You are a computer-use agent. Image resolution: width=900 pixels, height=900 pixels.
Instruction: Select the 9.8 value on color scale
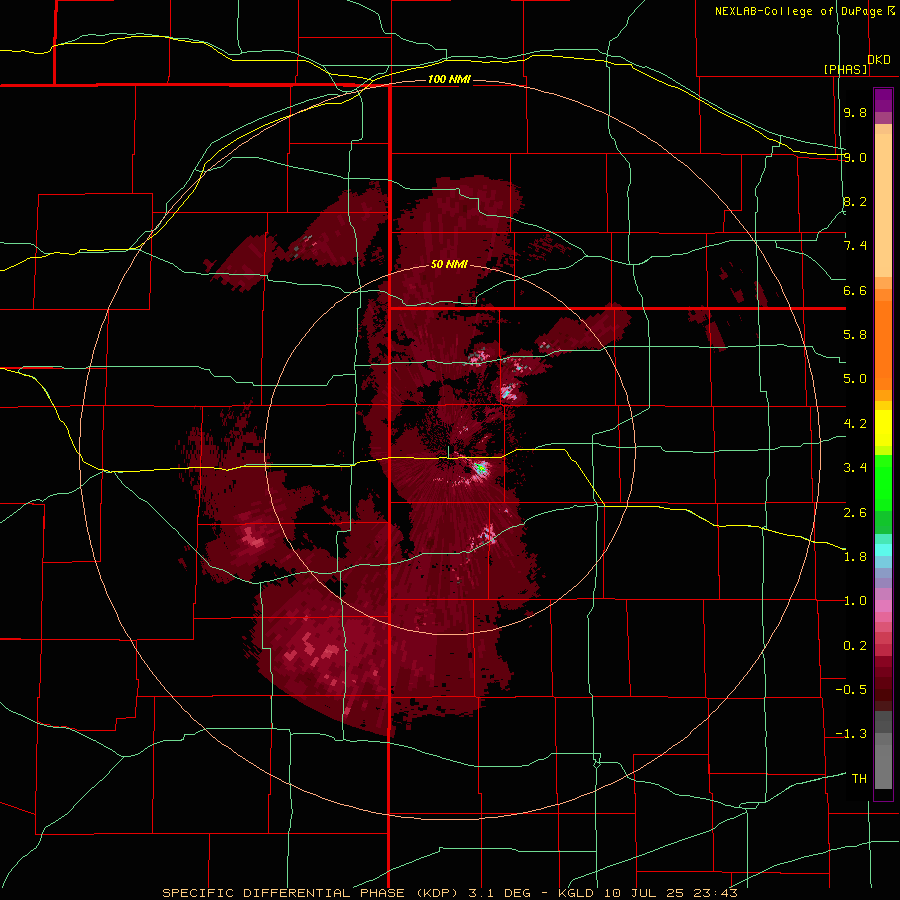pos(855,112)
